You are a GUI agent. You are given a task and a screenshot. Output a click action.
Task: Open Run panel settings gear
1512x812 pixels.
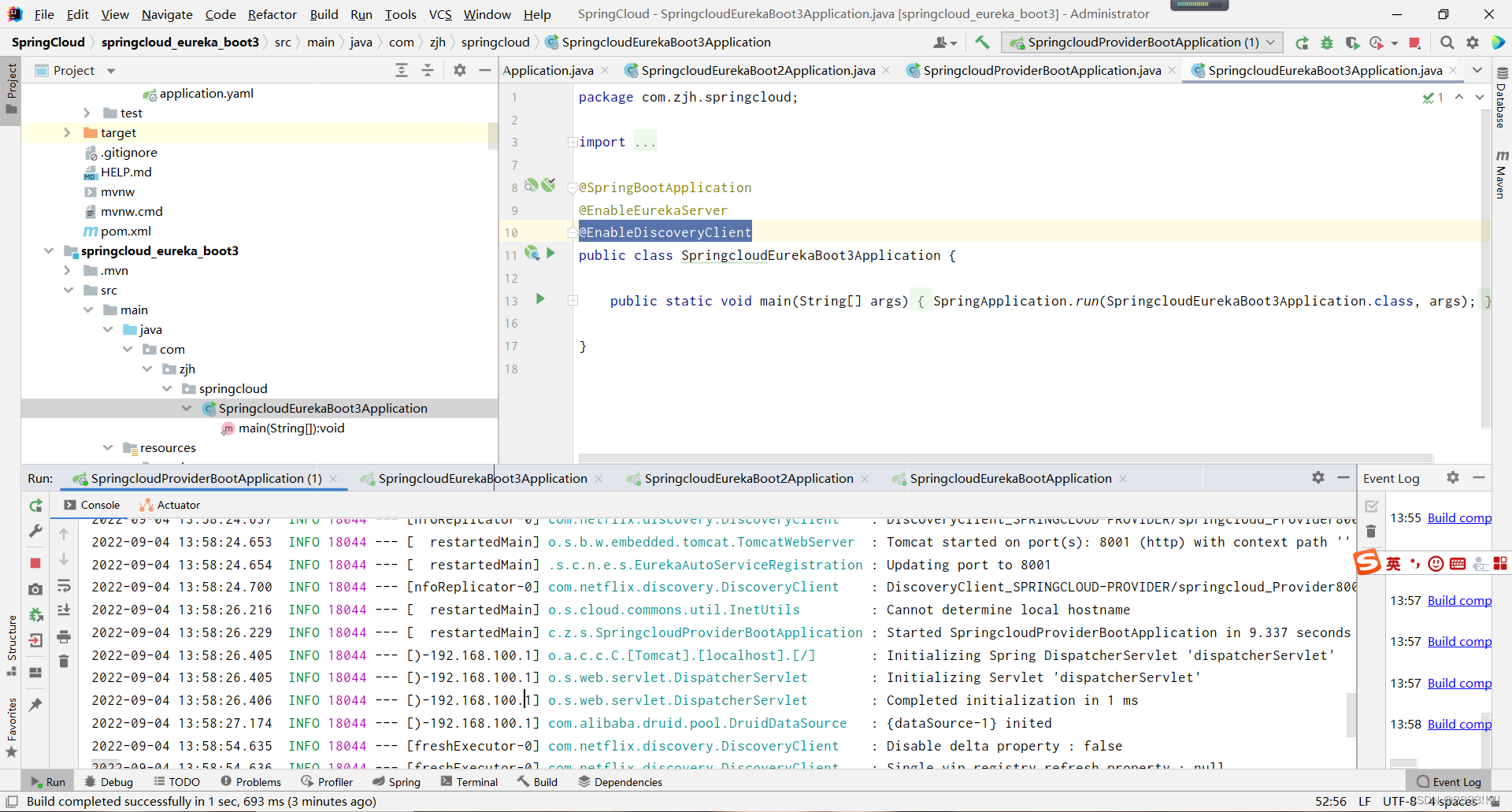point(1318,477)
